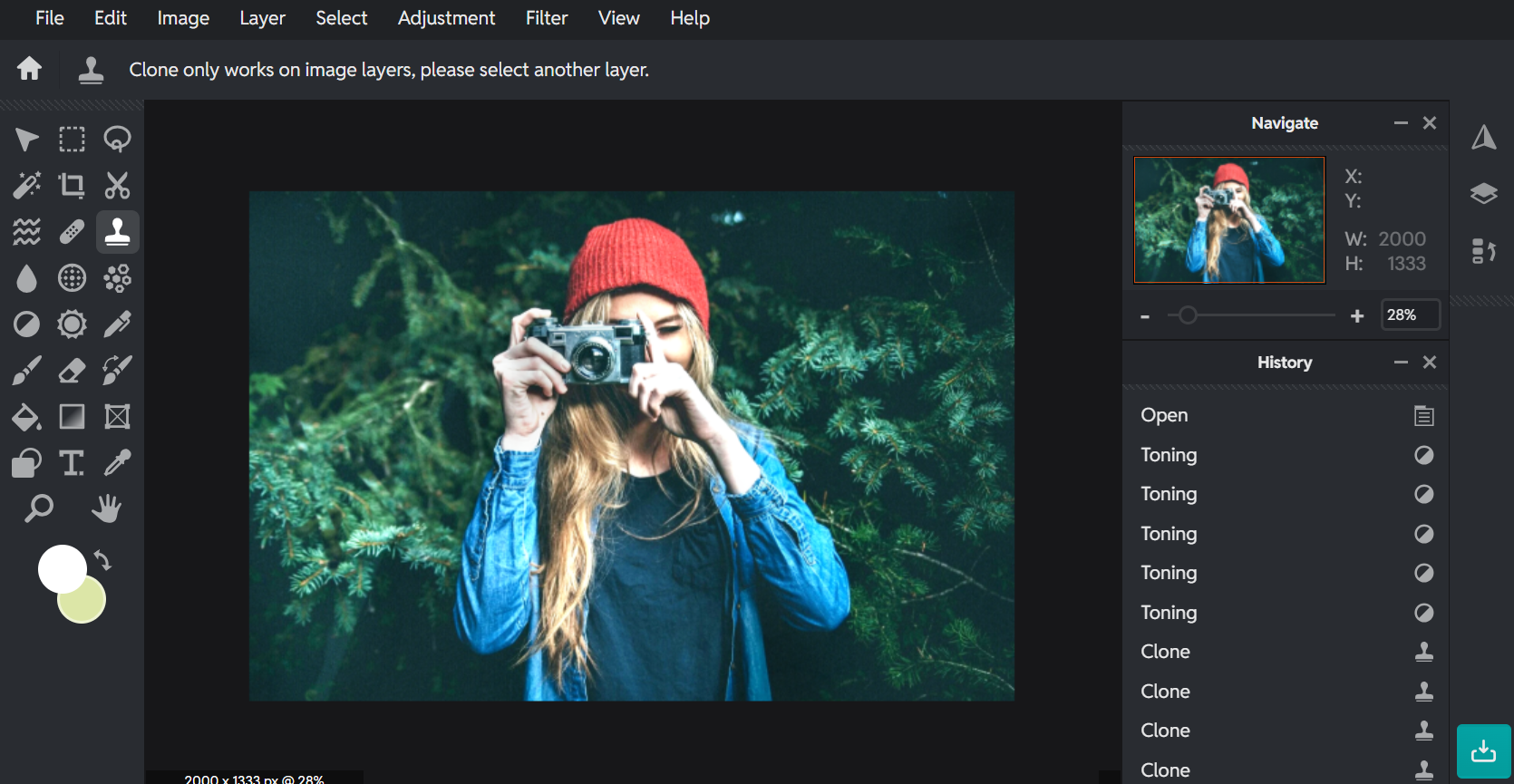The width and height of the screenshot is (1514, 784).
Task: Click the 28% zoom input field
Action: (x=1410, y=315)
